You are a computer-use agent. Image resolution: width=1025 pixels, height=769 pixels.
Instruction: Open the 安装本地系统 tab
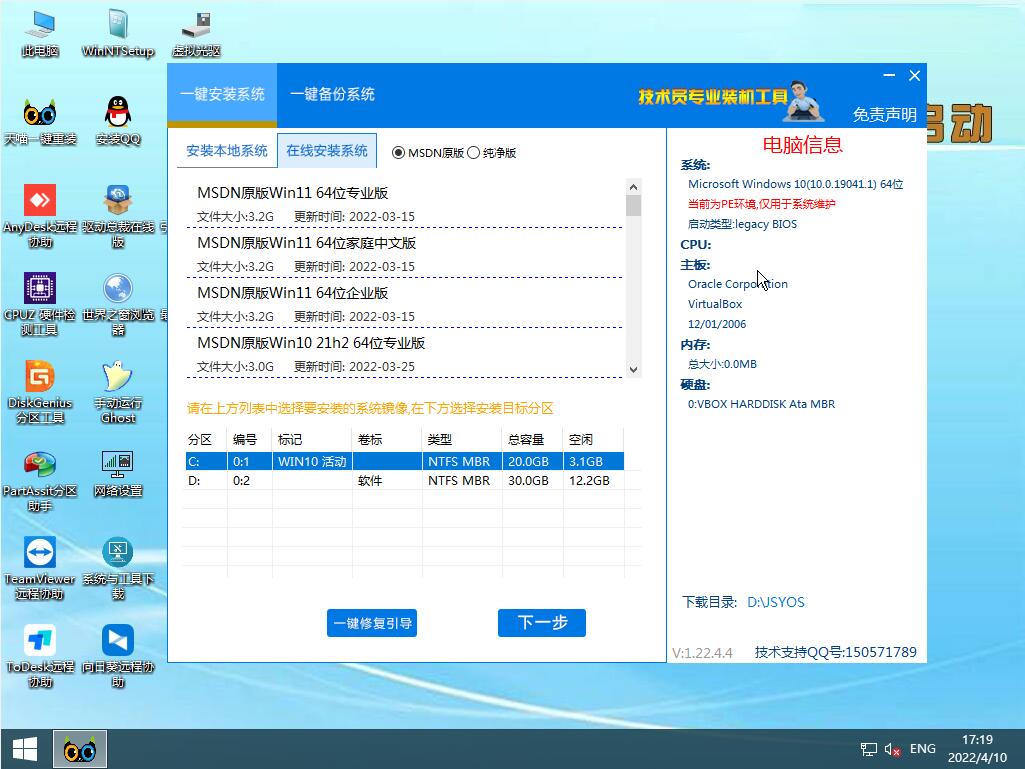point(226,151)
